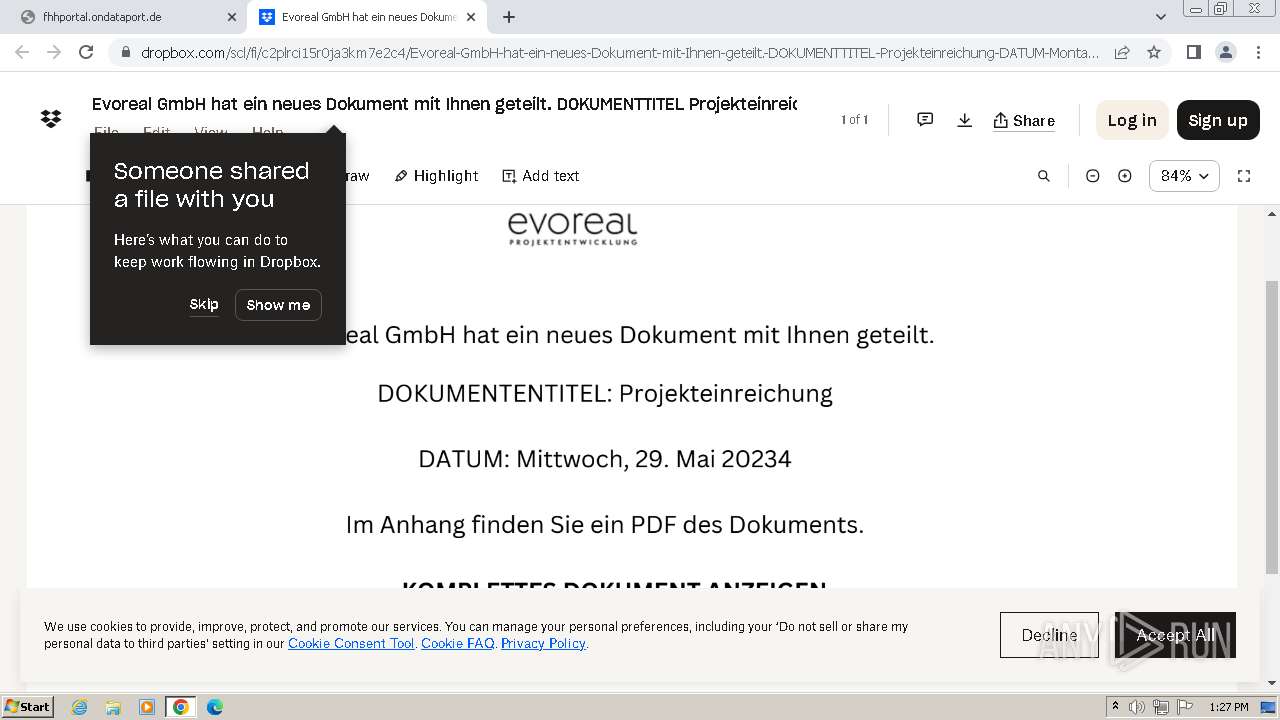Zoom out with the minus icon
The height and width of the screenshot is (720, 1280).
coord(1092,176)
